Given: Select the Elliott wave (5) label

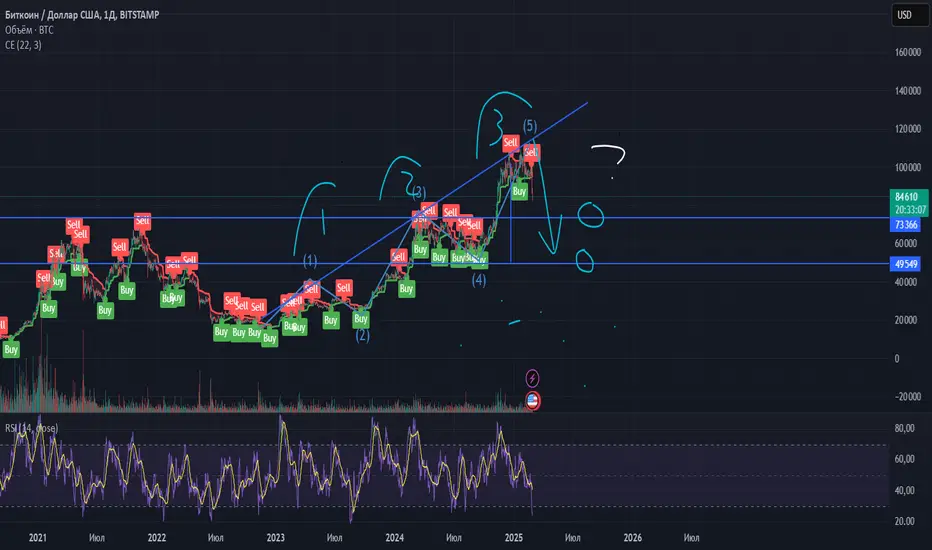Looking at the screenshot, I should pyautogui.click(x=530, y=126).
